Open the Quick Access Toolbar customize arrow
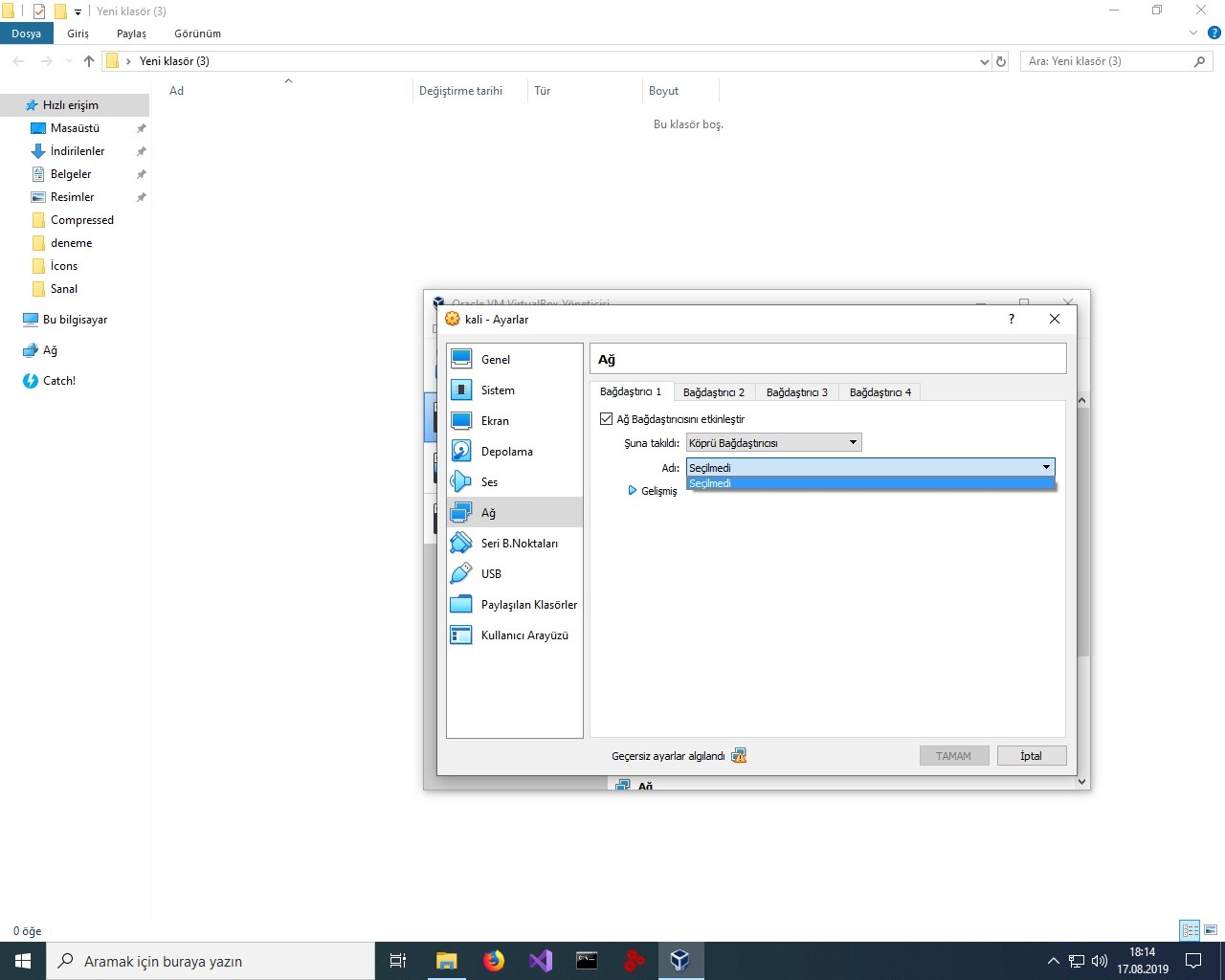This screenshot has height=980, width=1225. point(78,11)
